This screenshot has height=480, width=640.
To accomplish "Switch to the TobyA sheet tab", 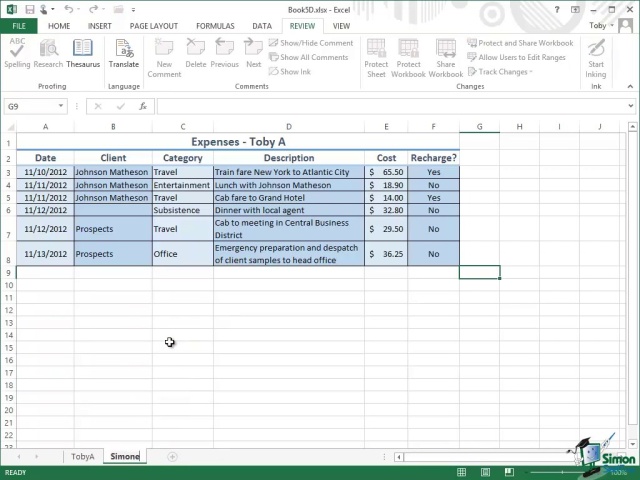I will click(82, 457).
